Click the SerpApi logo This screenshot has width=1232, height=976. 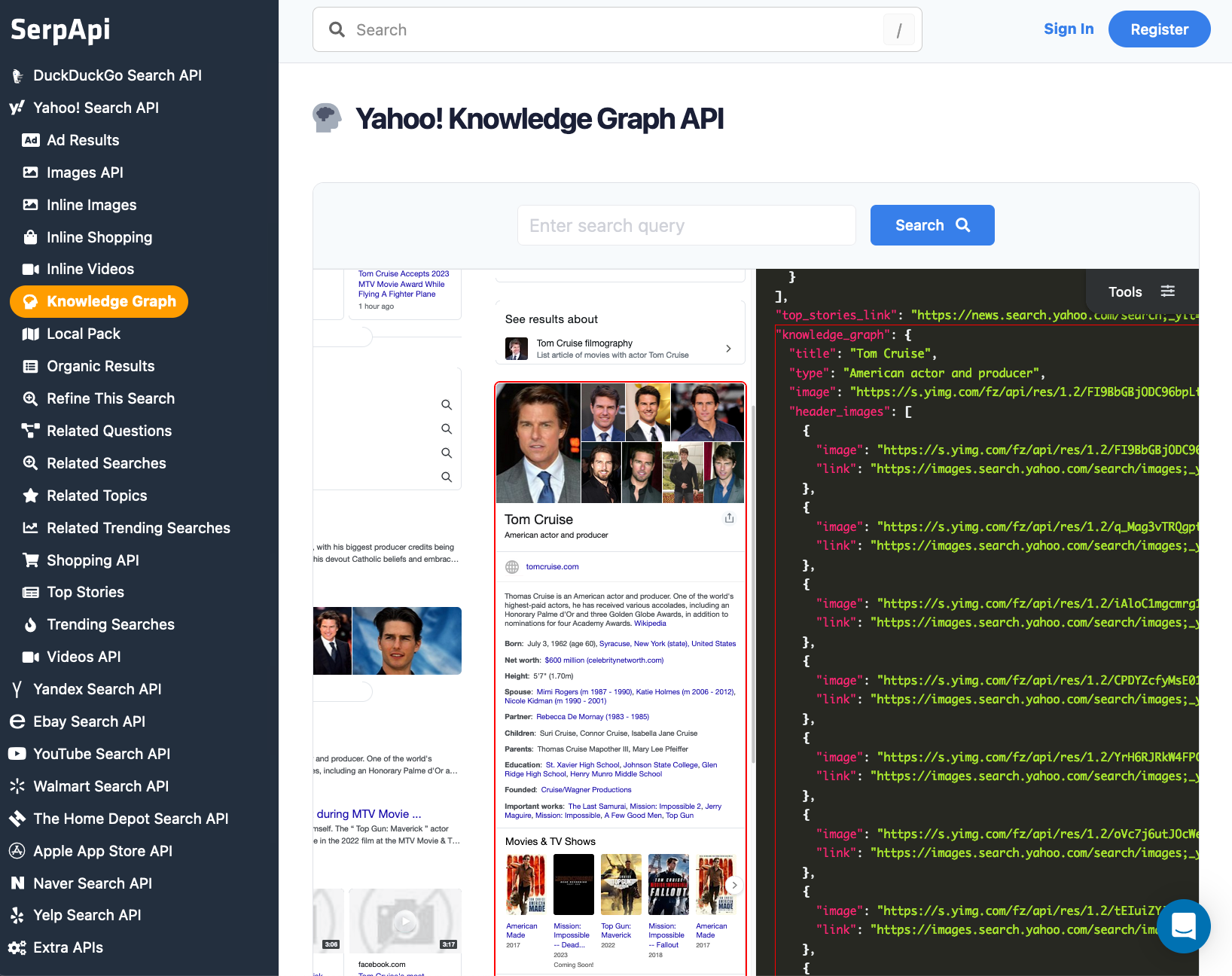pos(60,29)
